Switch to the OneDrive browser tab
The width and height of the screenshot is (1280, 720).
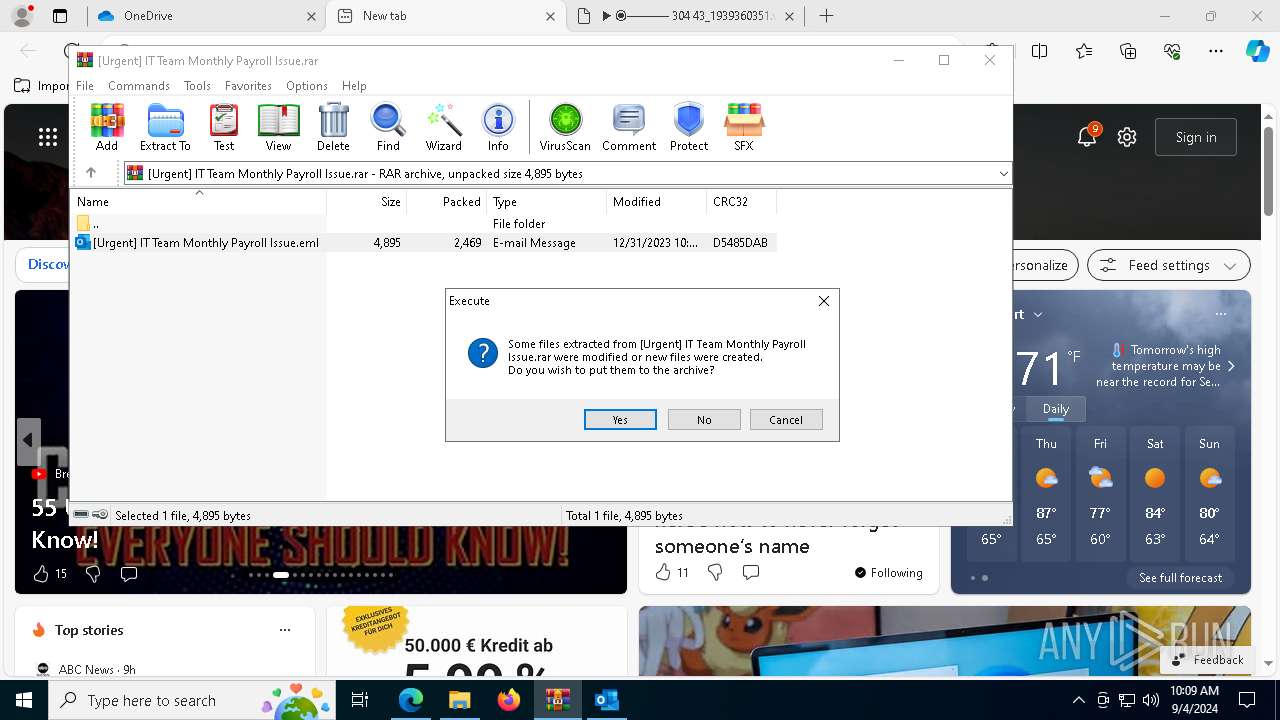click(205, 16)
